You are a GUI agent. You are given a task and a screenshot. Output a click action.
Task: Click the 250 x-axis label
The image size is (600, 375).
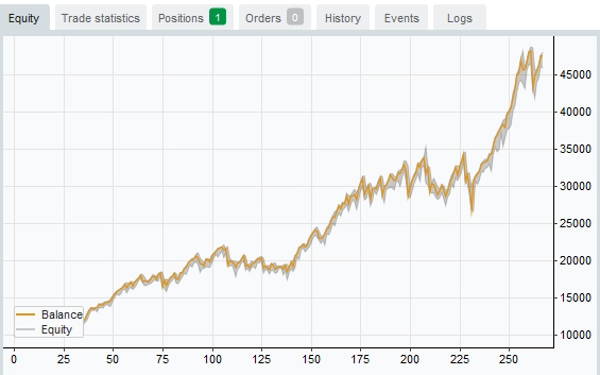coord(509,360)
